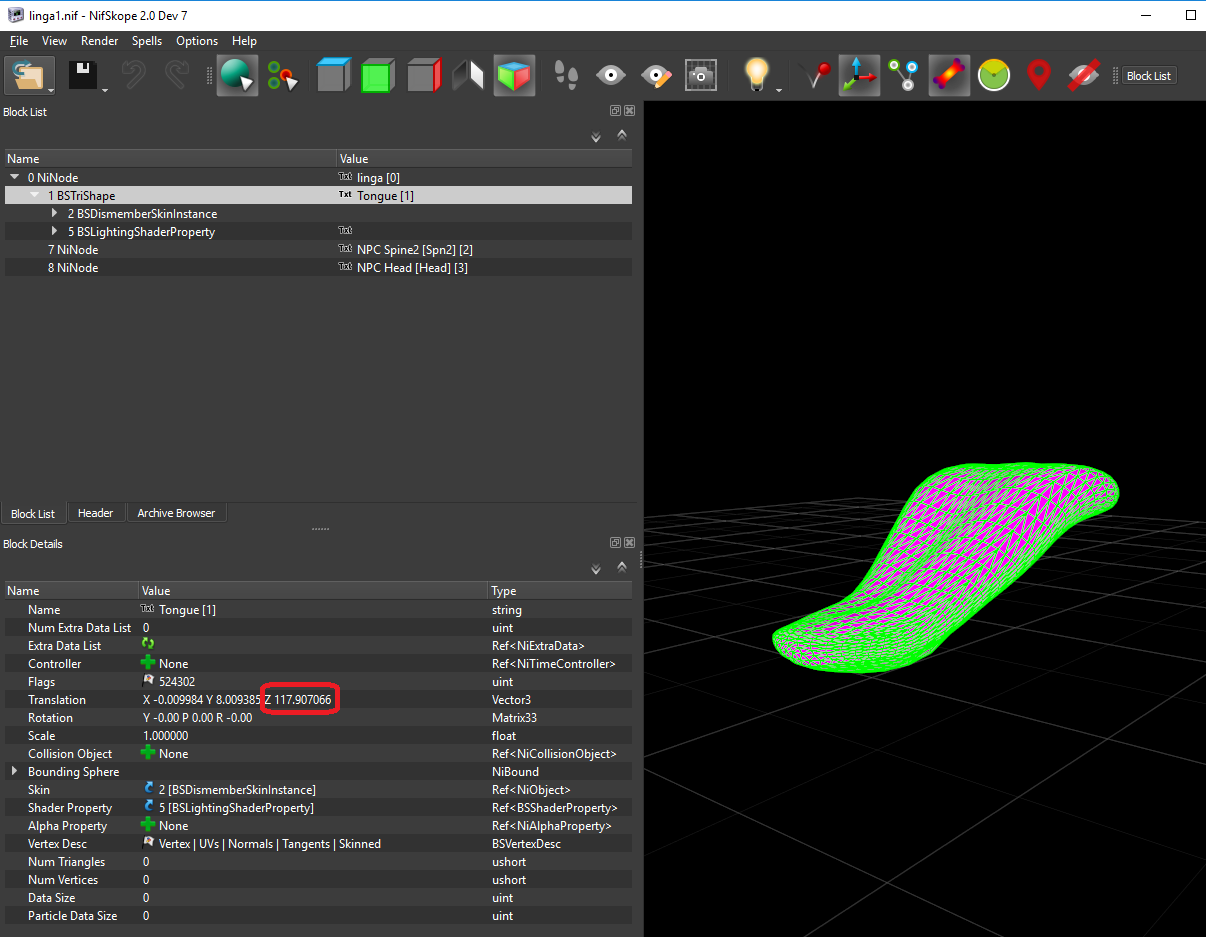
Task: Click the screenshot camera icon
Action: (700, 76)
